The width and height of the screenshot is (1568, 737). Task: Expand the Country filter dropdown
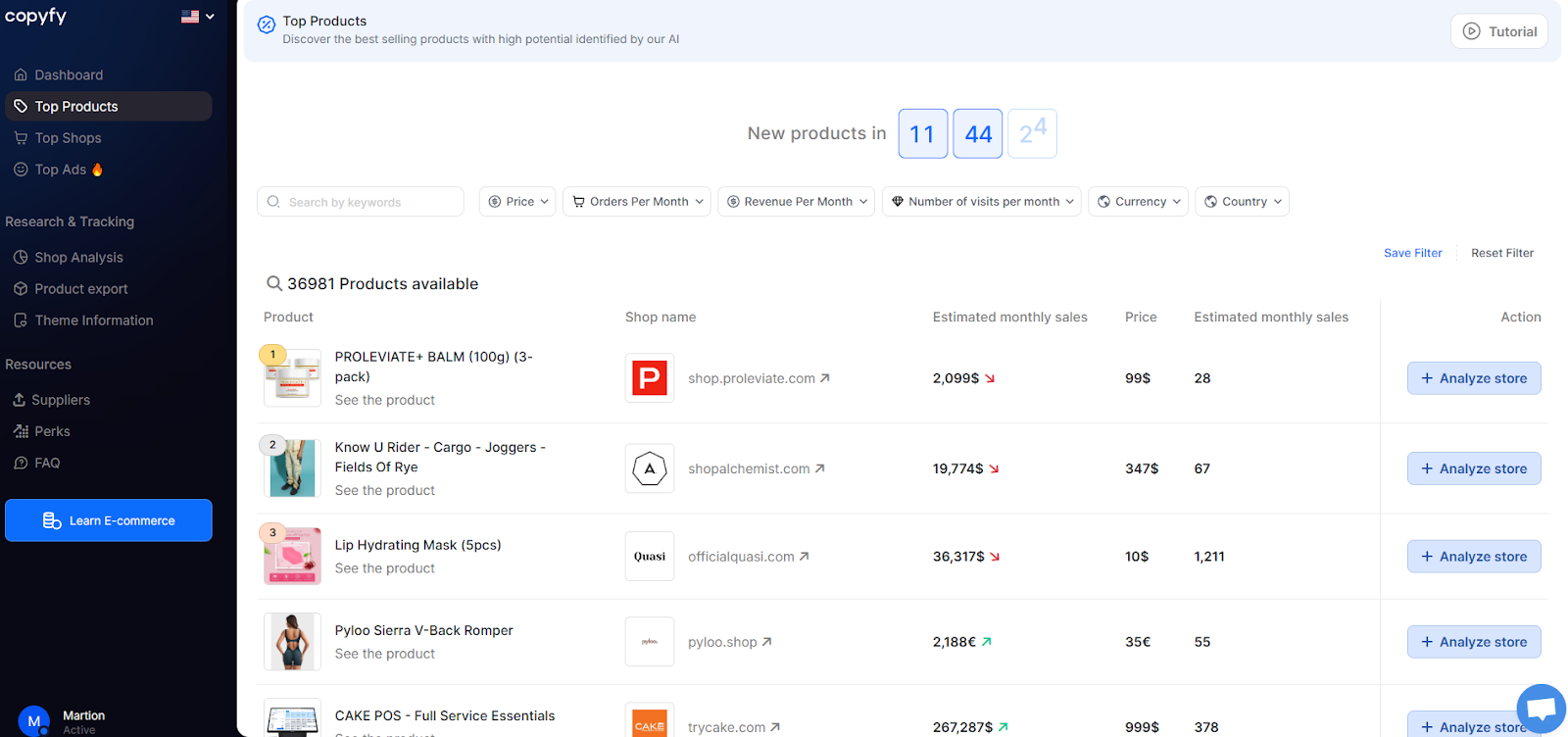1243,202
